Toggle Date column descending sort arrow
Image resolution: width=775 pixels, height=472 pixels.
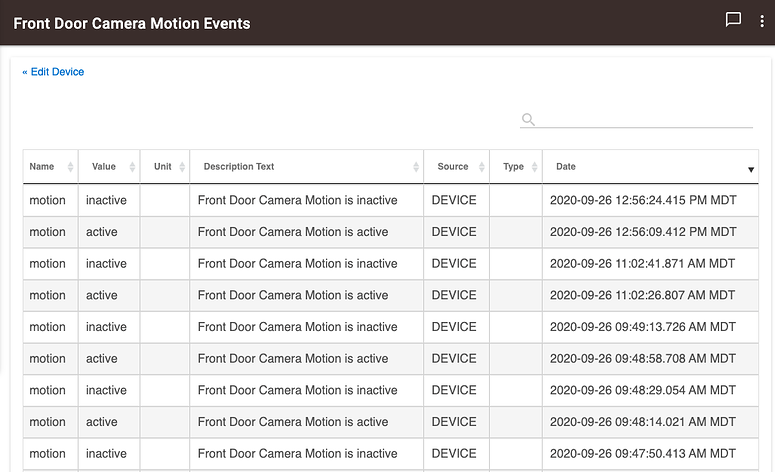[x=751, y=169]
